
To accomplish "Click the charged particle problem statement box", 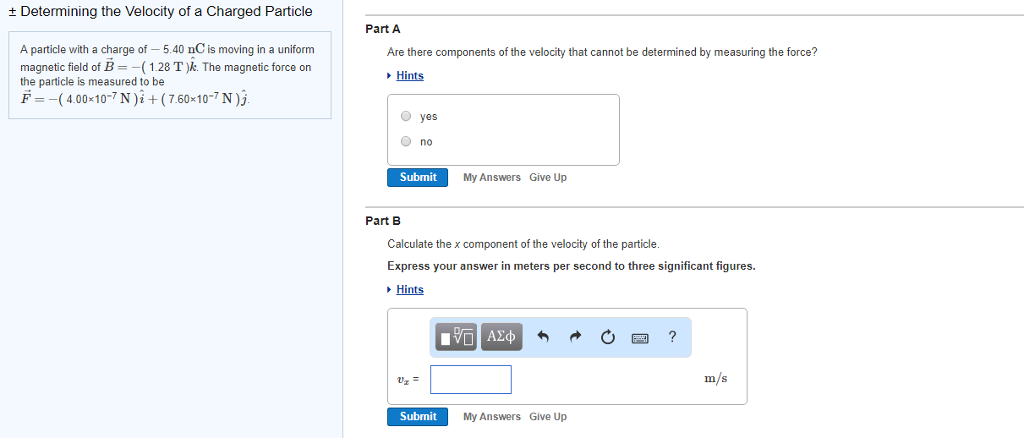I will (170, 76).
